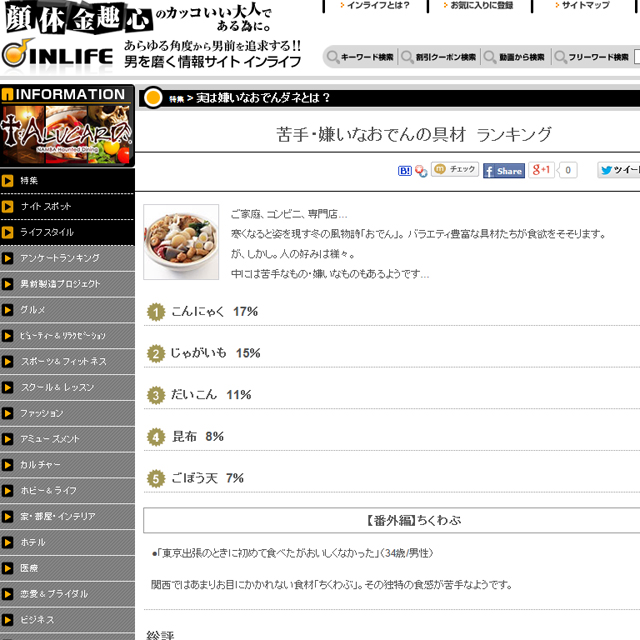
Task: Expand the ライフスタイル sidebar category
Action: point(67,232)
